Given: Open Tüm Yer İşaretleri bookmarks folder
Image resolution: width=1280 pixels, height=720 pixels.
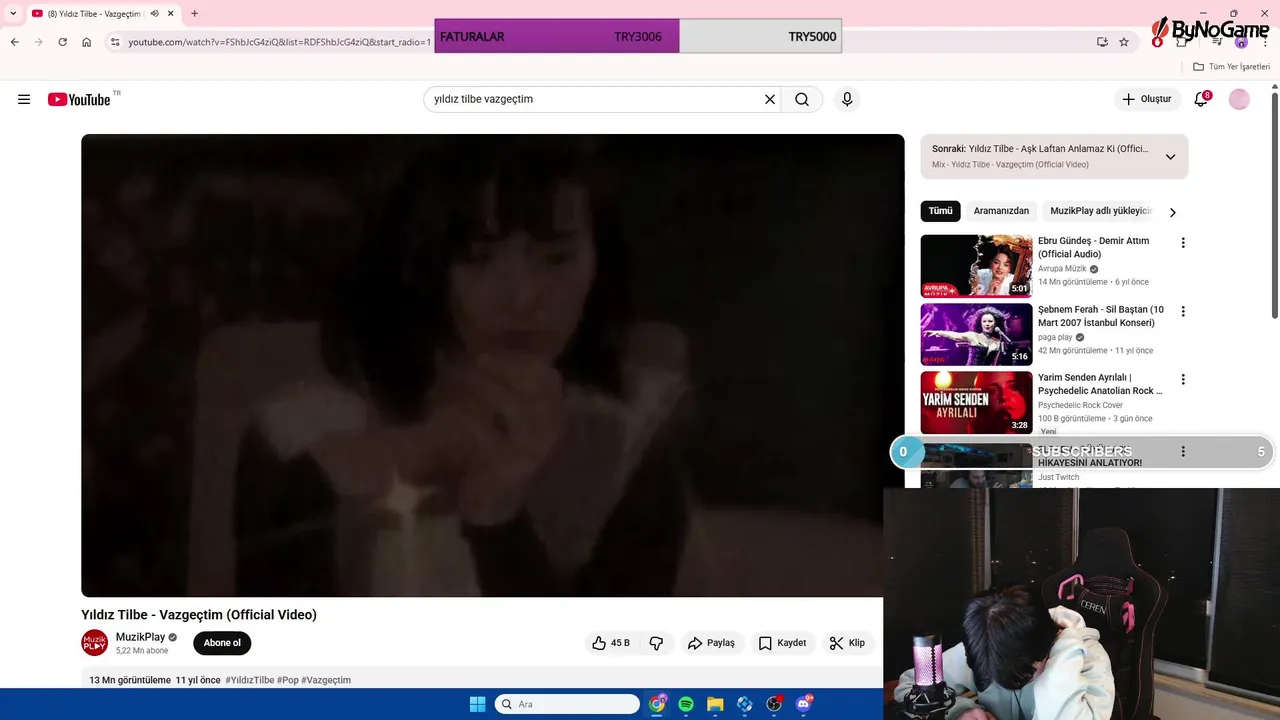Looking at the screenshot, I should click(1232, 67).
